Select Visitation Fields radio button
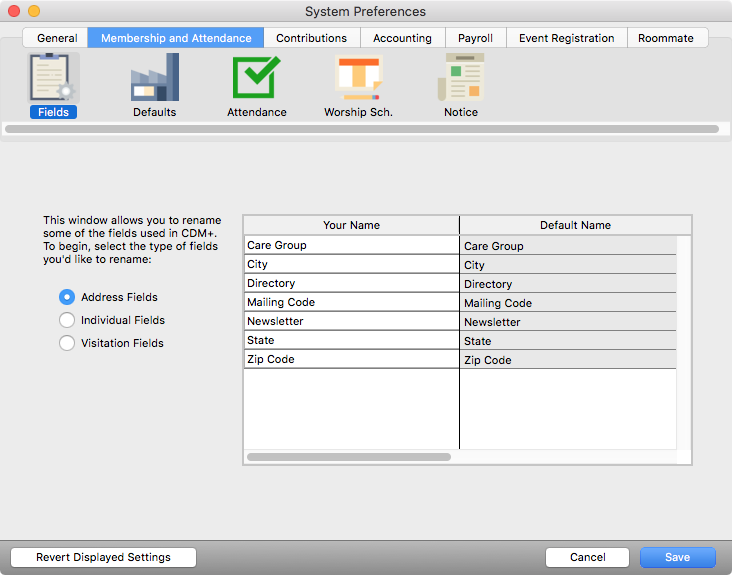The height and width of the screenshot is (575, 732). coord(67,343)
